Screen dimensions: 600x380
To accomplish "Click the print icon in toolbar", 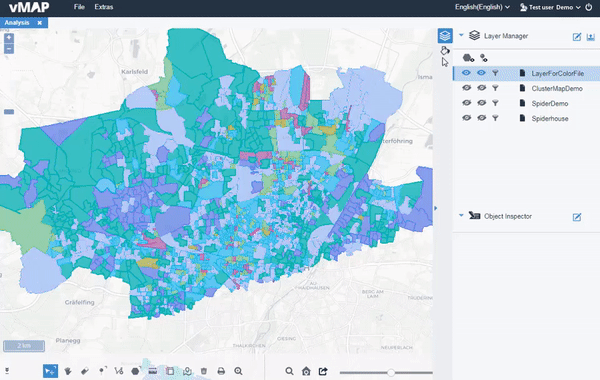I will (221, 371).
